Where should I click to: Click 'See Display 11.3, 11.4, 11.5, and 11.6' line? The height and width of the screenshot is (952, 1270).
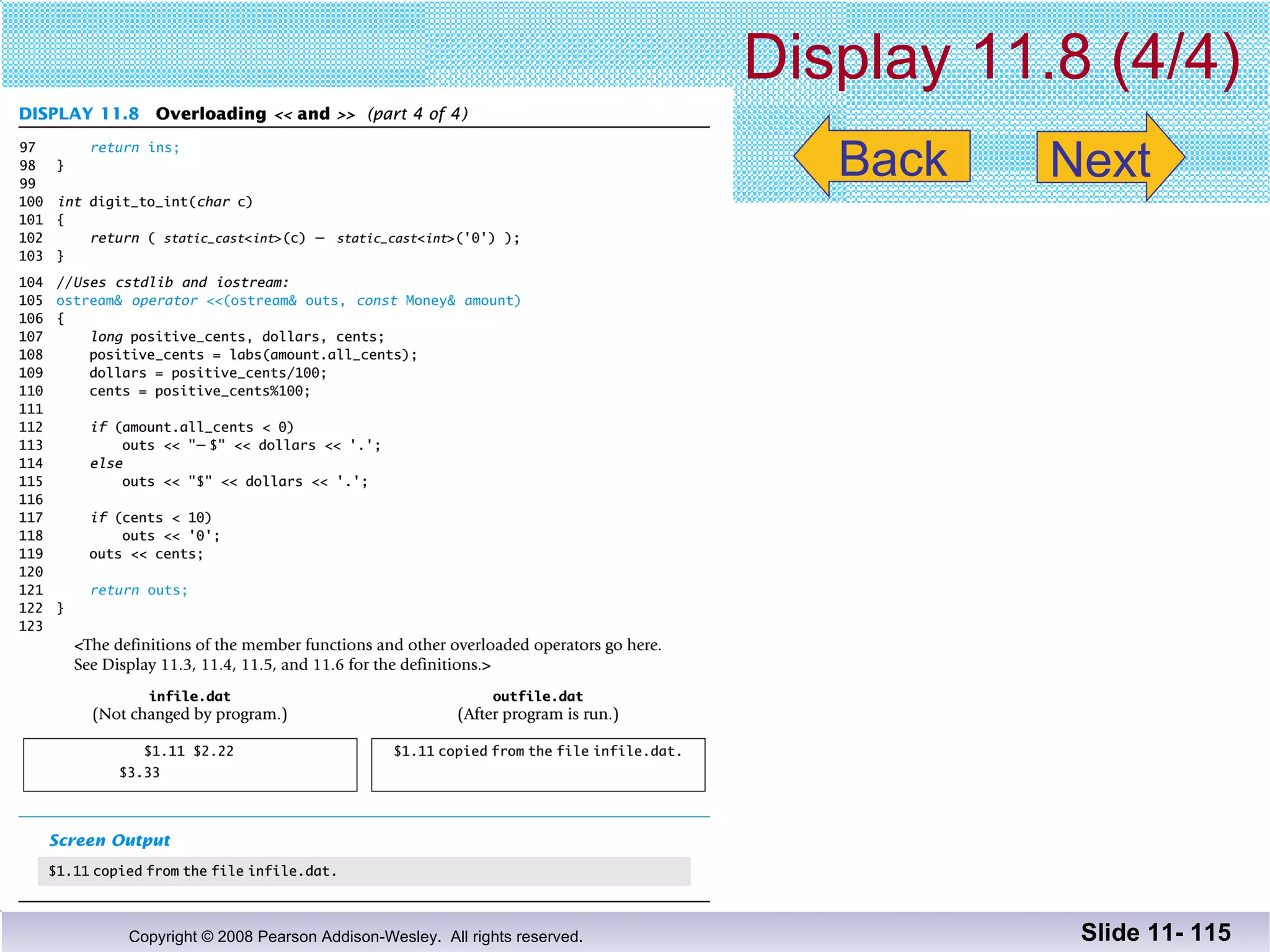[282, 665]
